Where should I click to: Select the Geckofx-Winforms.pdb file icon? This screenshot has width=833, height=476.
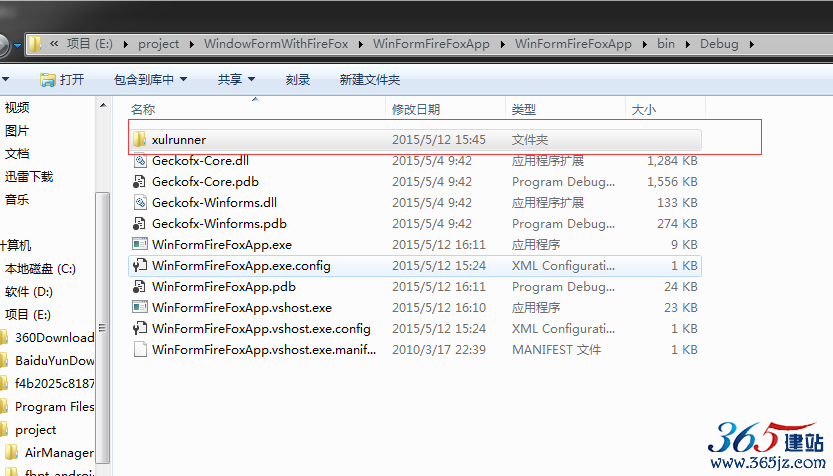(x=140, y=224)
